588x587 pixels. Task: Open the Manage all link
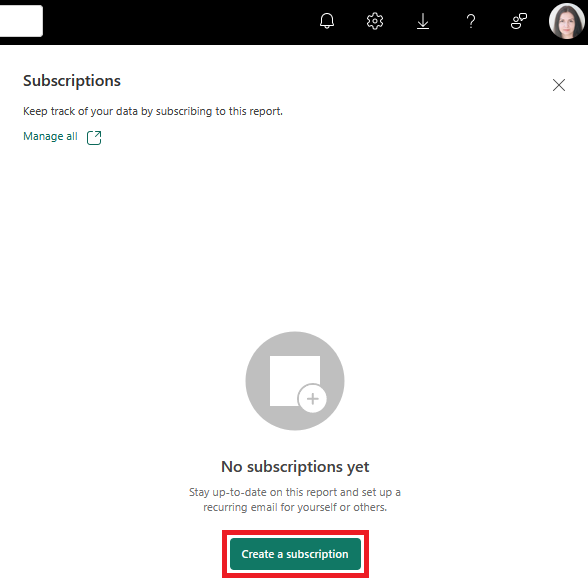point(50,136)
